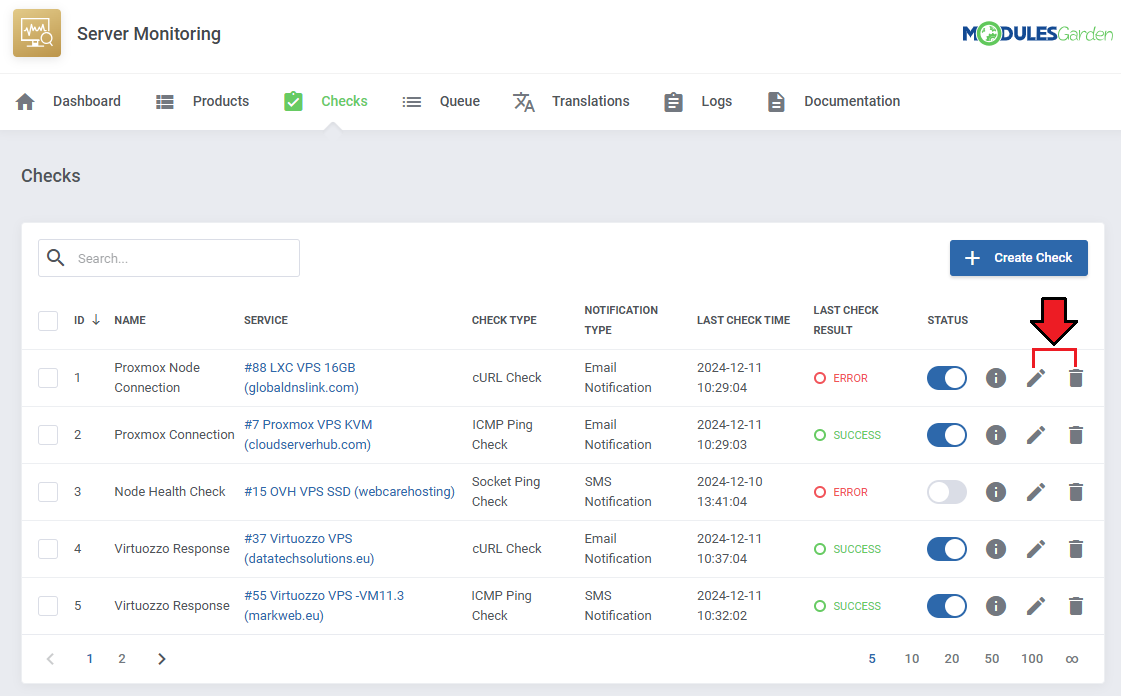The width and height of the screenshot is (1121, 696).
Task: Toggle status switch for check ID 5
Action: pos(947,606)
